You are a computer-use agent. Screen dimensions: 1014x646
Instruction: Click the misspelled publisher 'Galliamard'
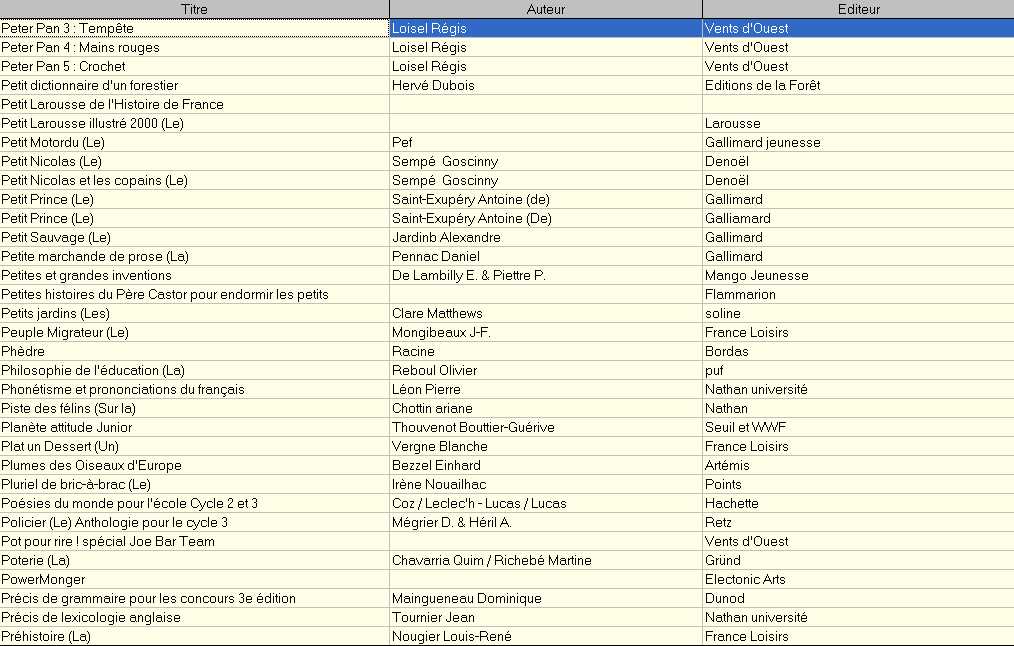(738, 218)
